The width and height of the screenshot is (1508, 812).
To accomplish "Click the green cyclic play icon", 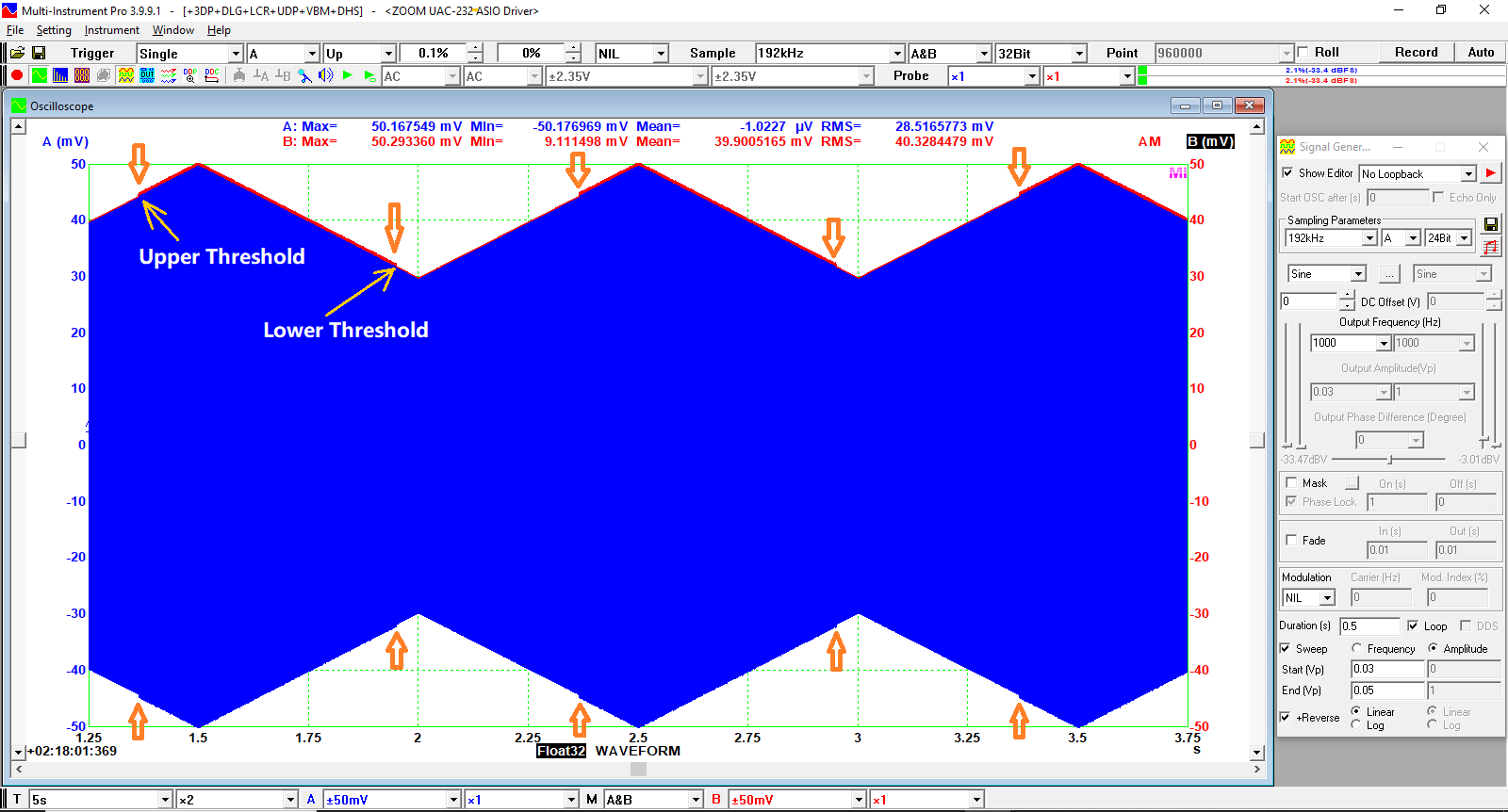I will tap(369, 75).
